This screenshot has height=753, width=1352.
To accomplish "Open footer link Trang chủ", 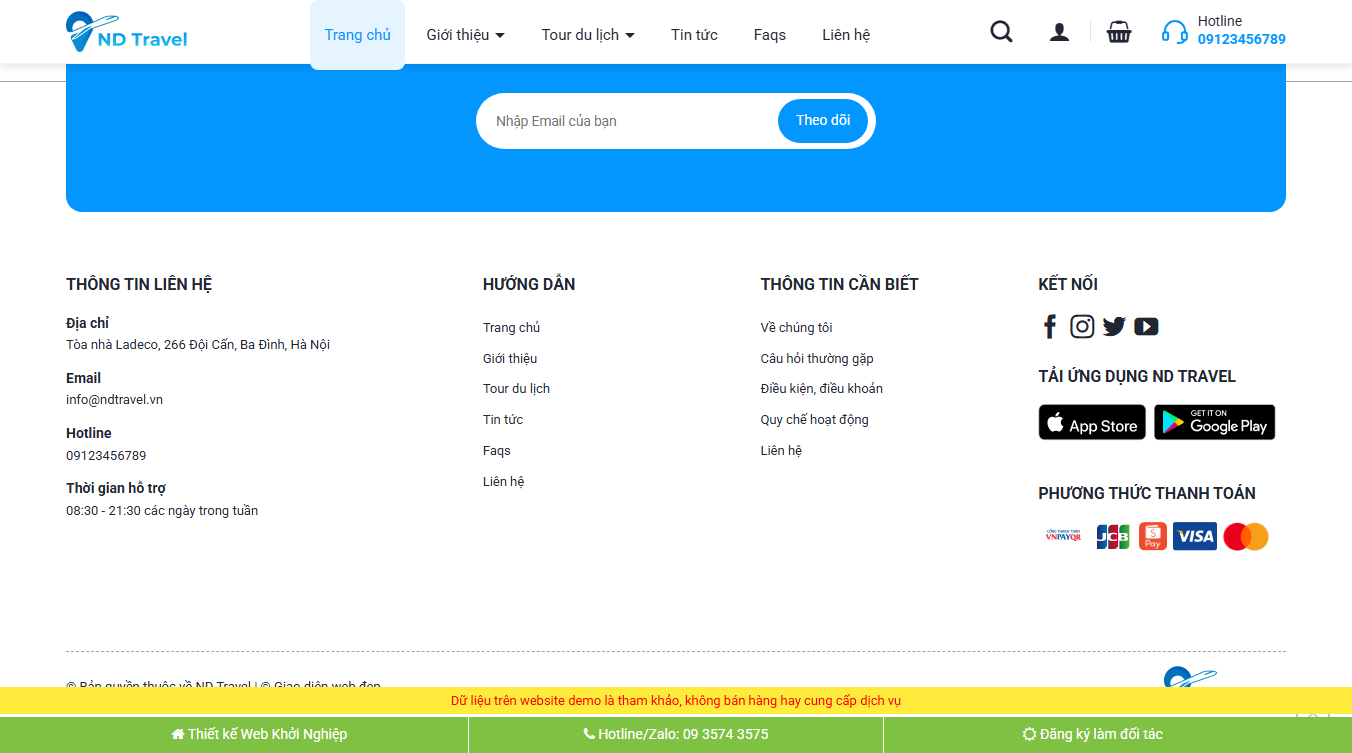I will click(511, 328).
